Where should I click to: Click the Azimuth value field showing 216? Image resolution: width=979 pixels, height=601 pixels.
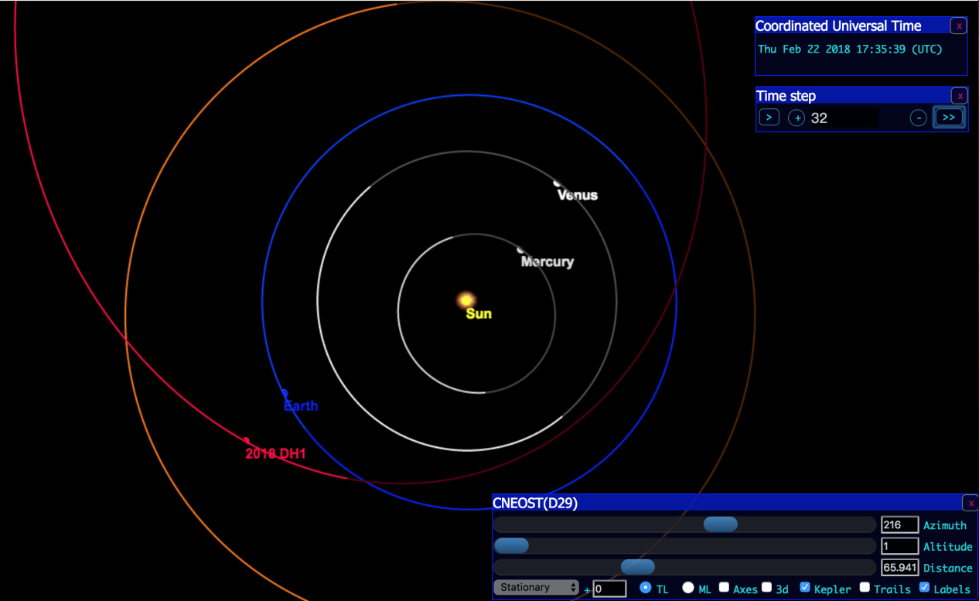tap(899, 525)
